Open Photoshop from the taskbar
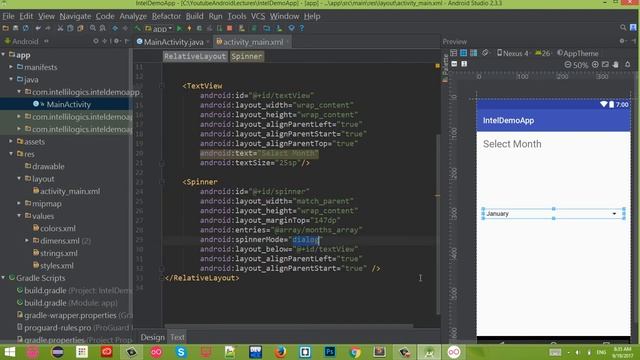 click(x=330, y=352)
